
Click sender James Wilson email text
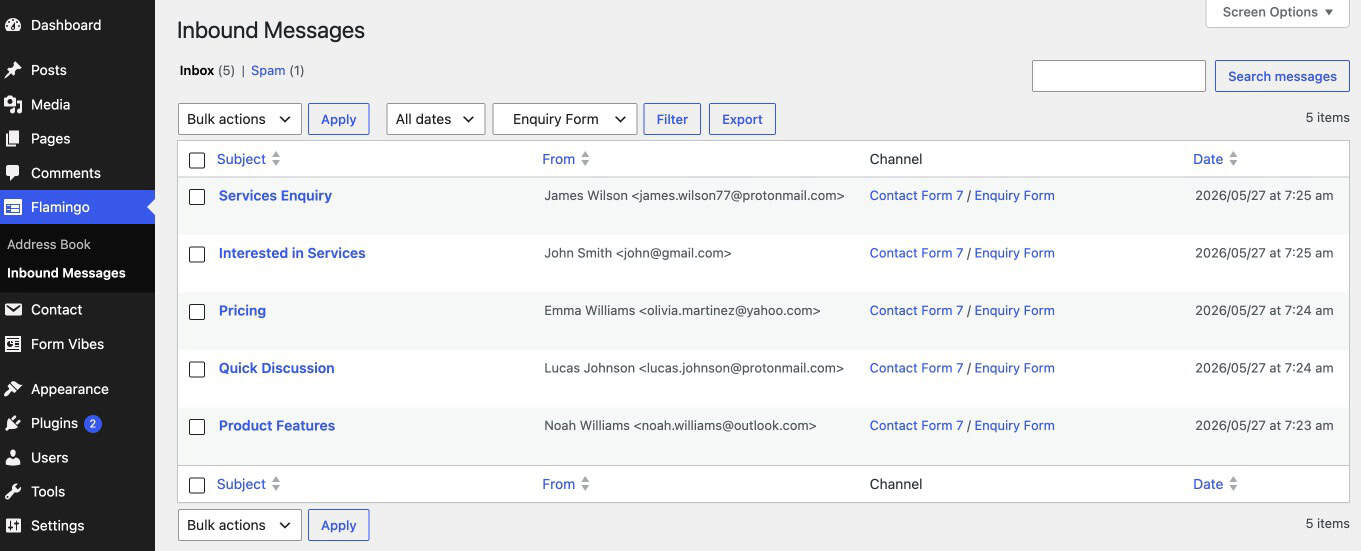click(694, 195)
